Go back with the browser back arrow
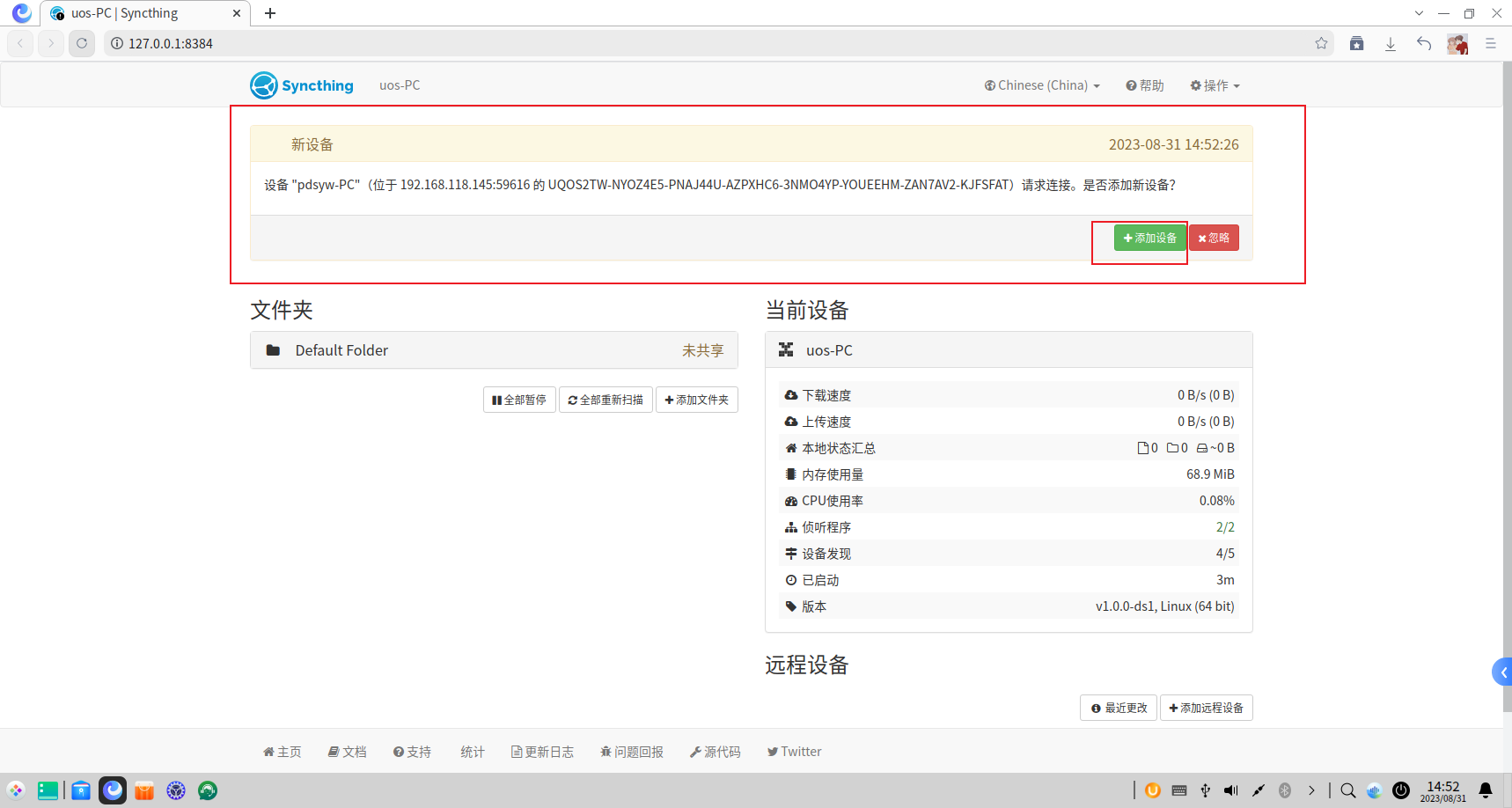This screenshot has width=1512, height=808. tap(20, 43)
